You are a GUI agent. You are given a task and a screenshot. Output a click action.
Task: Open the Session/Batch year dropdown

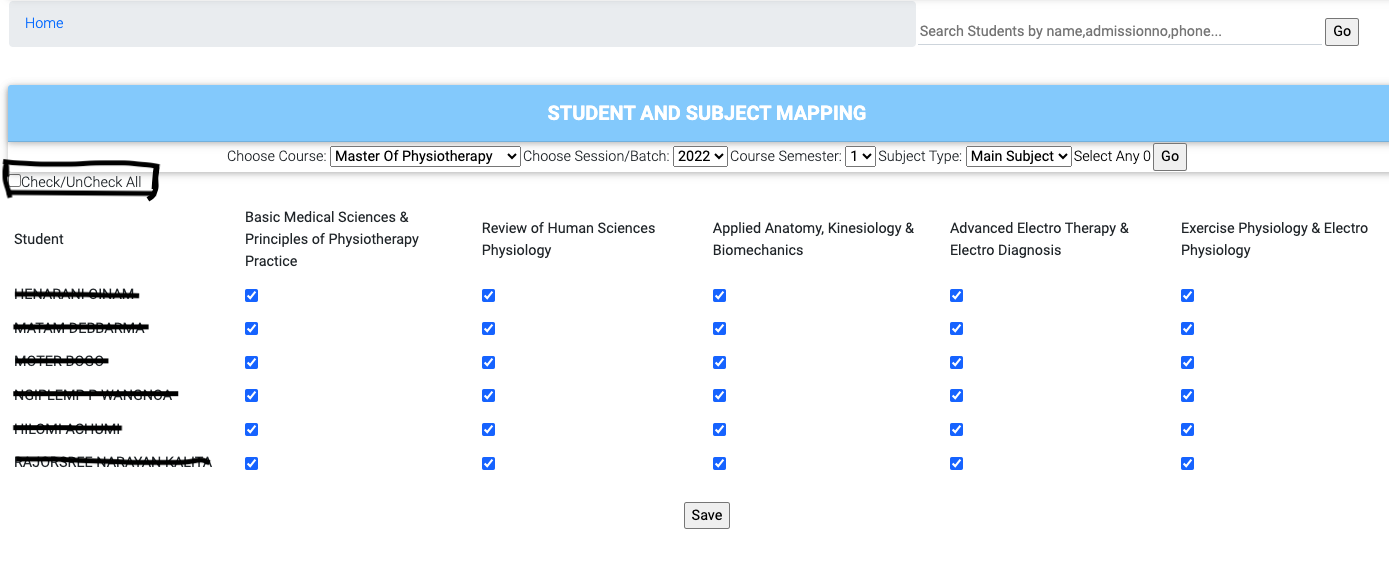click(x=700, y=156)
